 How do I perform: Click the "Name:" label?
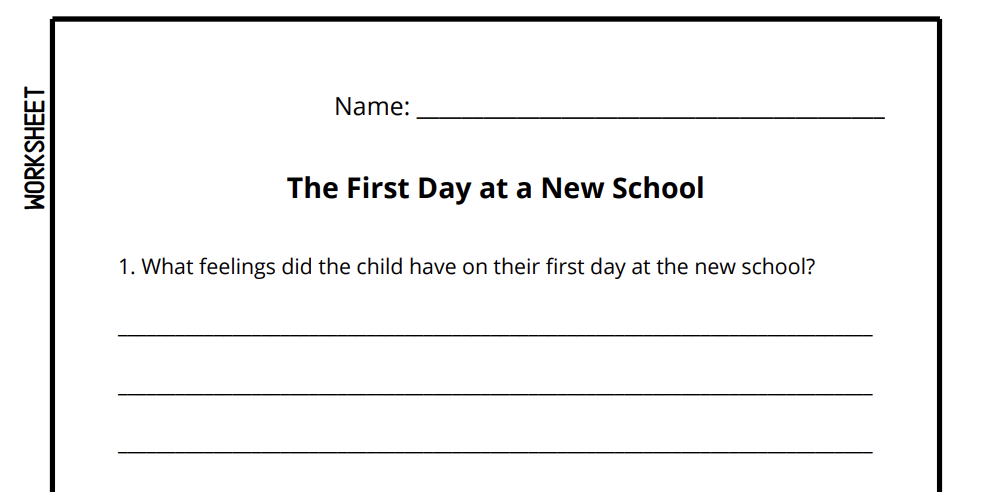pyautogui.click(x=372, y=107)
